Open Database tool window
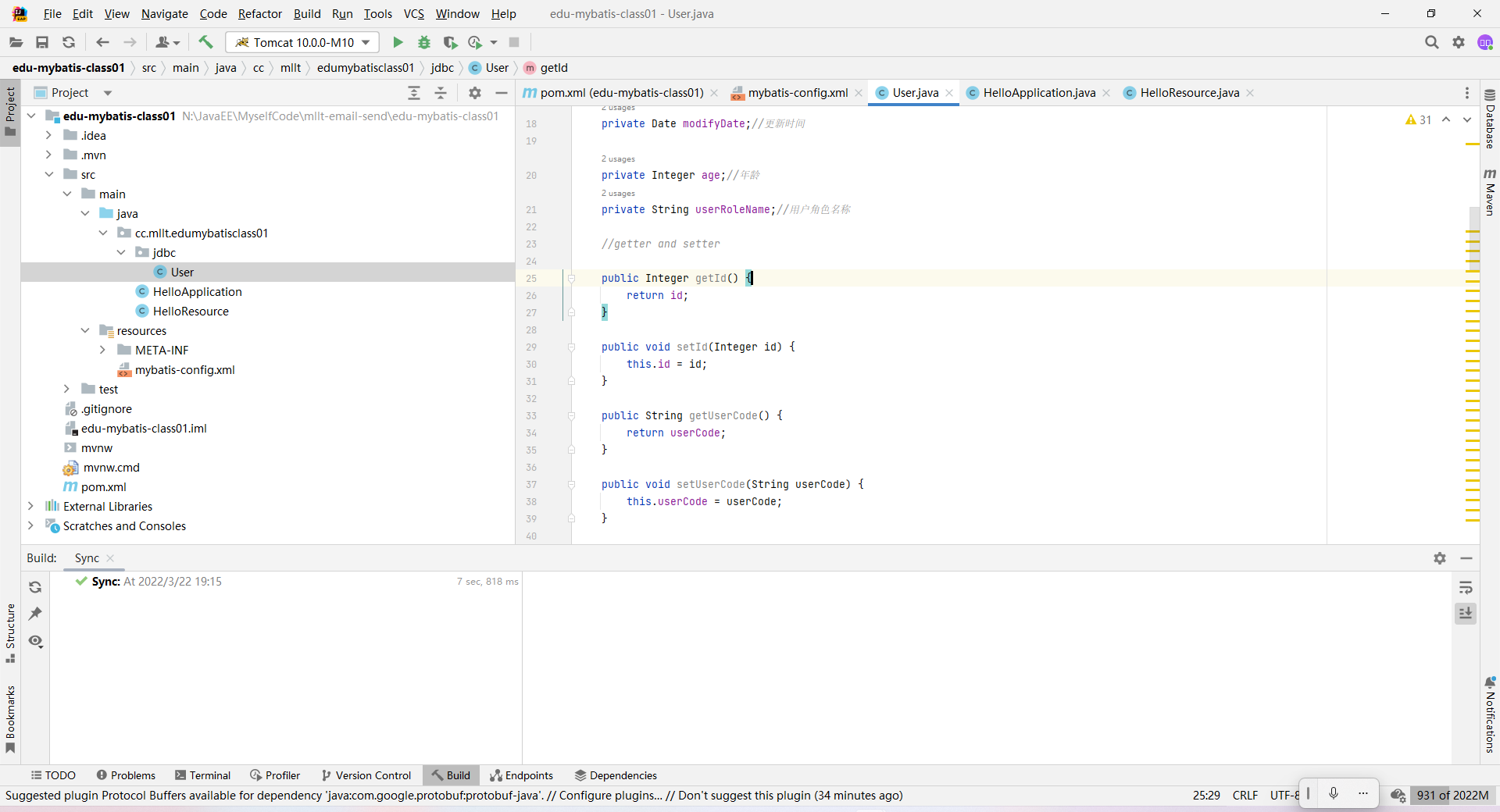The image size is (1500, 812). tap(1490, 119)
